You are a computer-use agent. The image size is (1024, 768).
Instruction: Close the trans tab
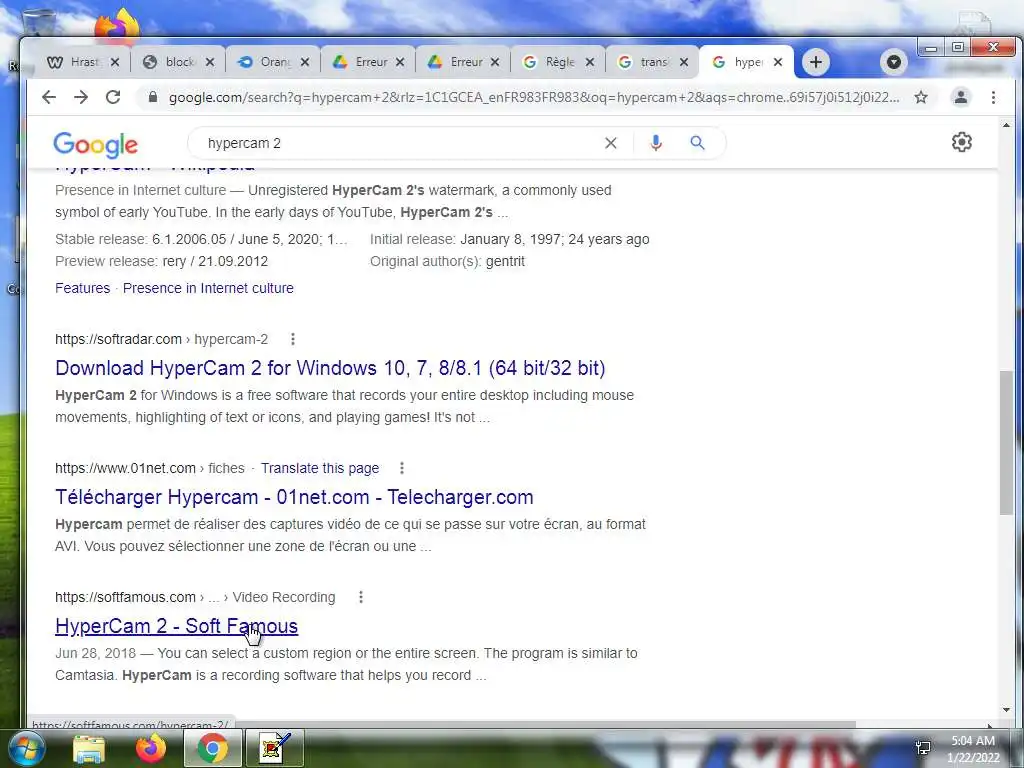(x=684, y=62)
